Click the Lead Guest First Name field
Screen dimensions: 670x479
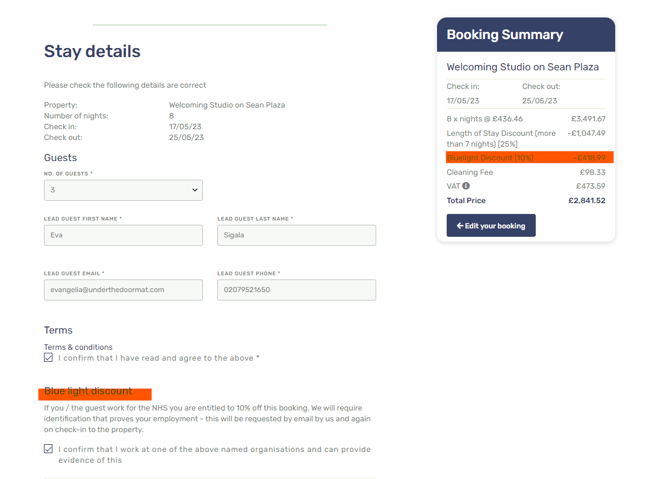(x=123, y=235)
